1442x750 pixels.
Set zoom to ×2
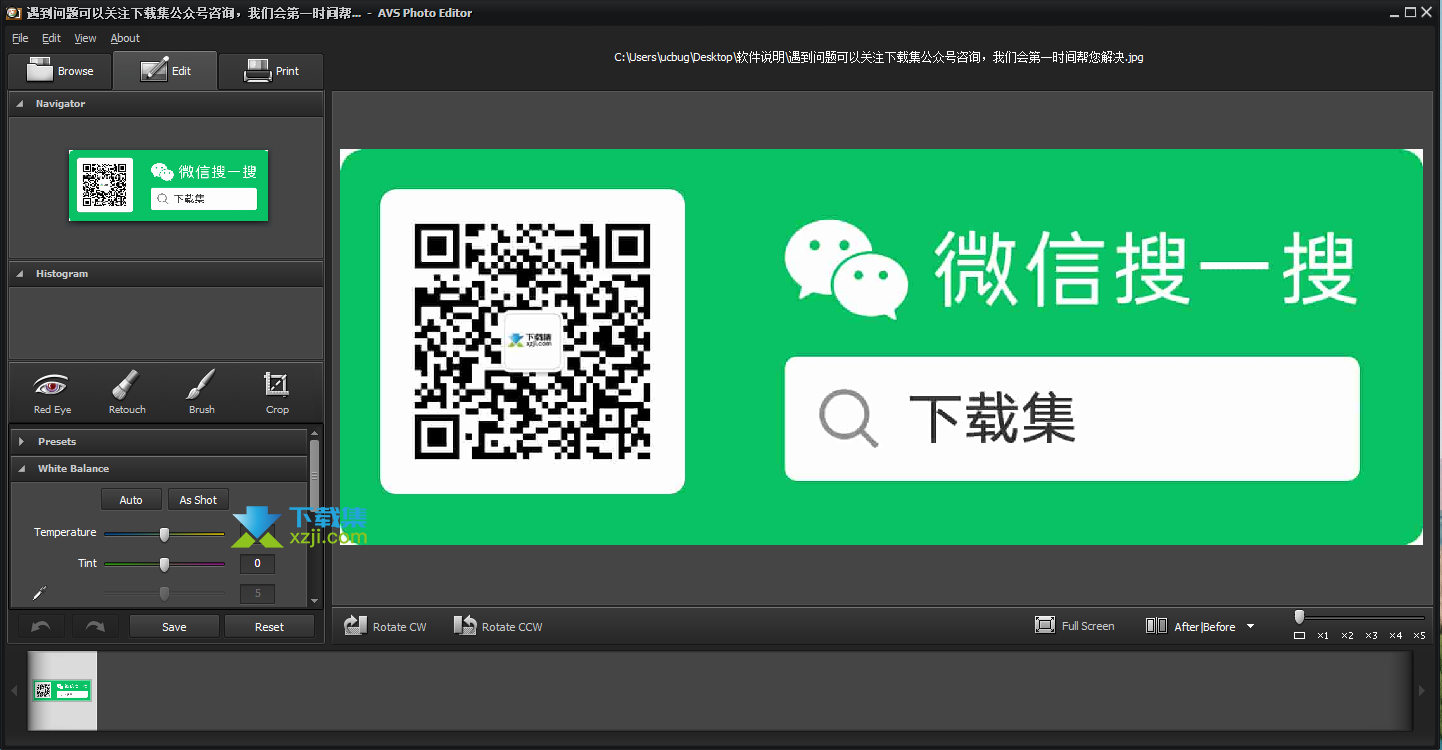coord(1347,635)
